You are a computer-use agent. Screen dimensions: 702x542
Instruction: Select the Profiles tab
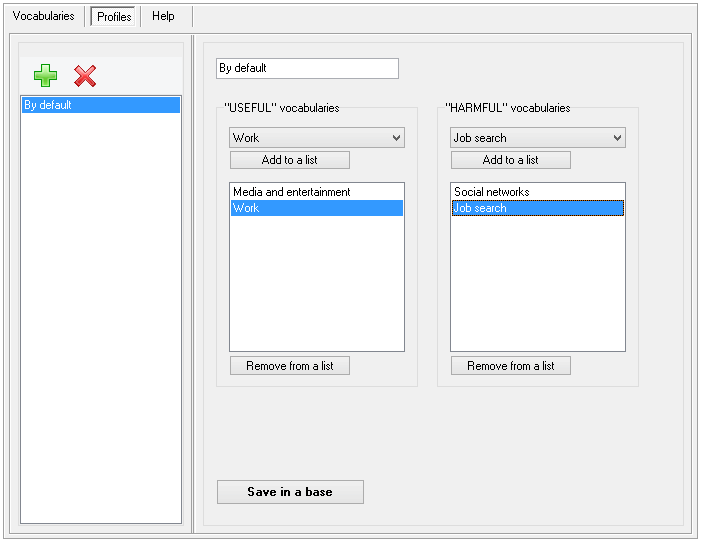click(114, 17)
